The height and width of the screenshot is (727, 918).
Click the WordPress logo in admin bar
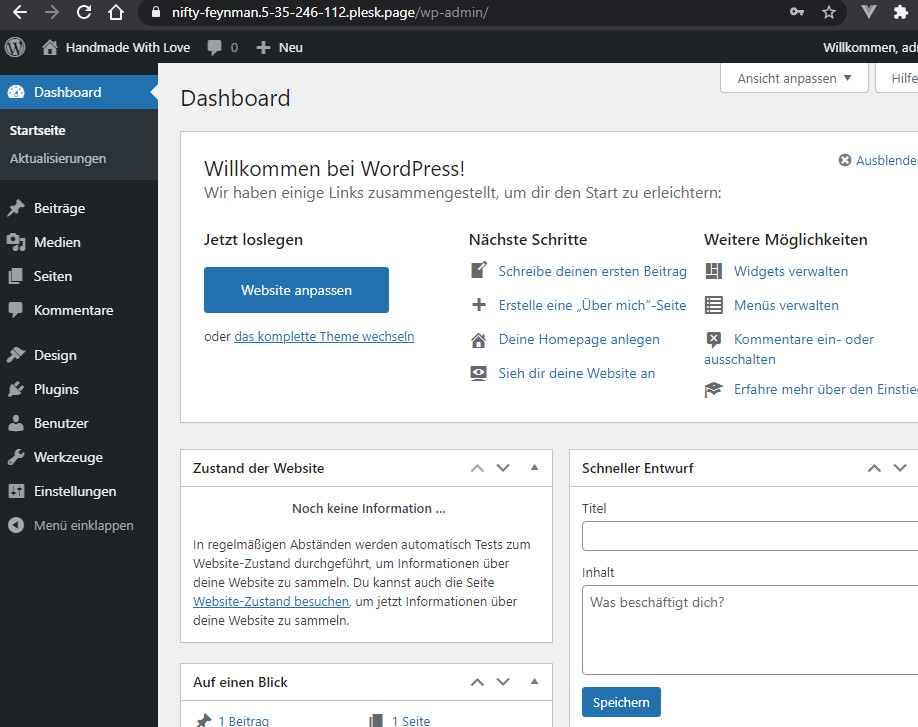(x=15, y=47)
